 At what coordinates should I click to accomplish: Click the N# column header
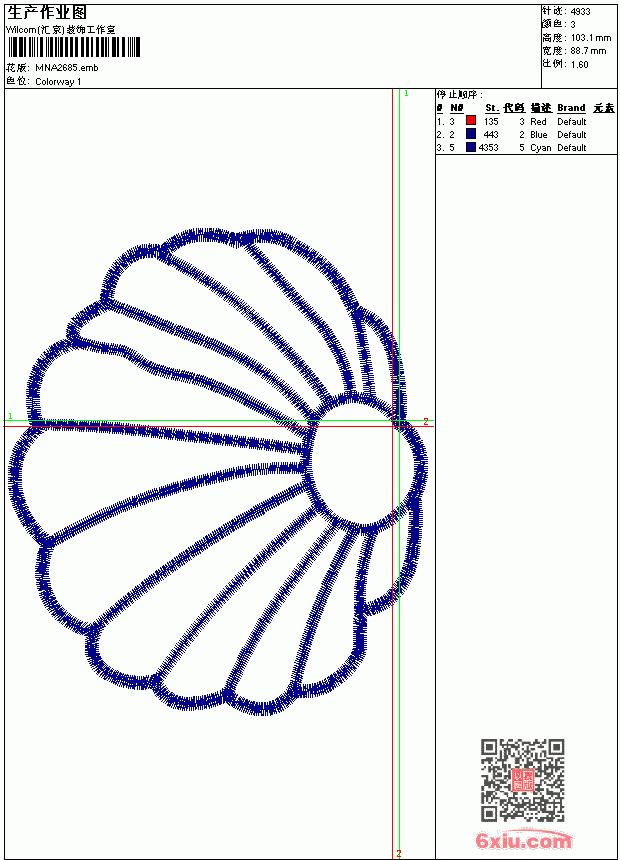click(x=456, y=108)
